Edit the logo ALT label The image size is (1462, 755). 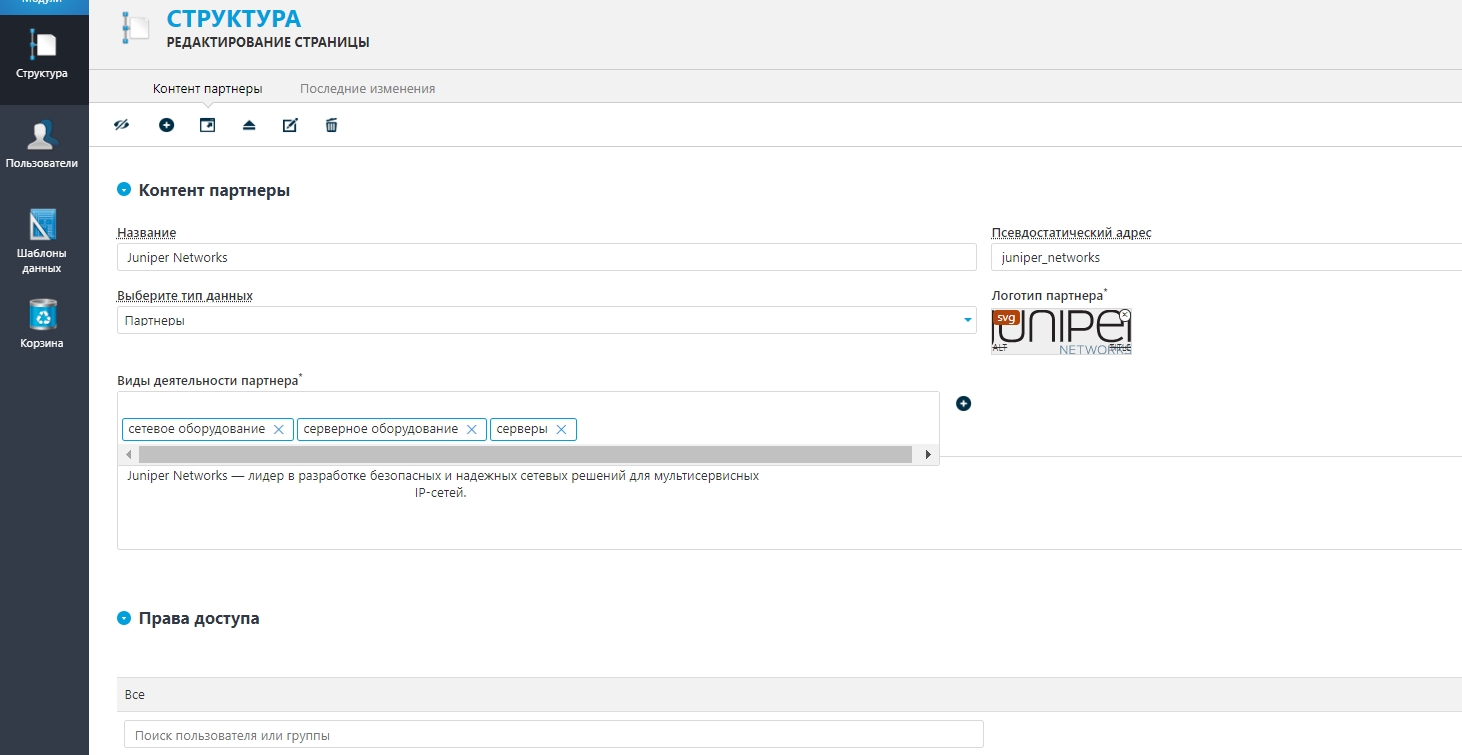click(x=998, y=347)
